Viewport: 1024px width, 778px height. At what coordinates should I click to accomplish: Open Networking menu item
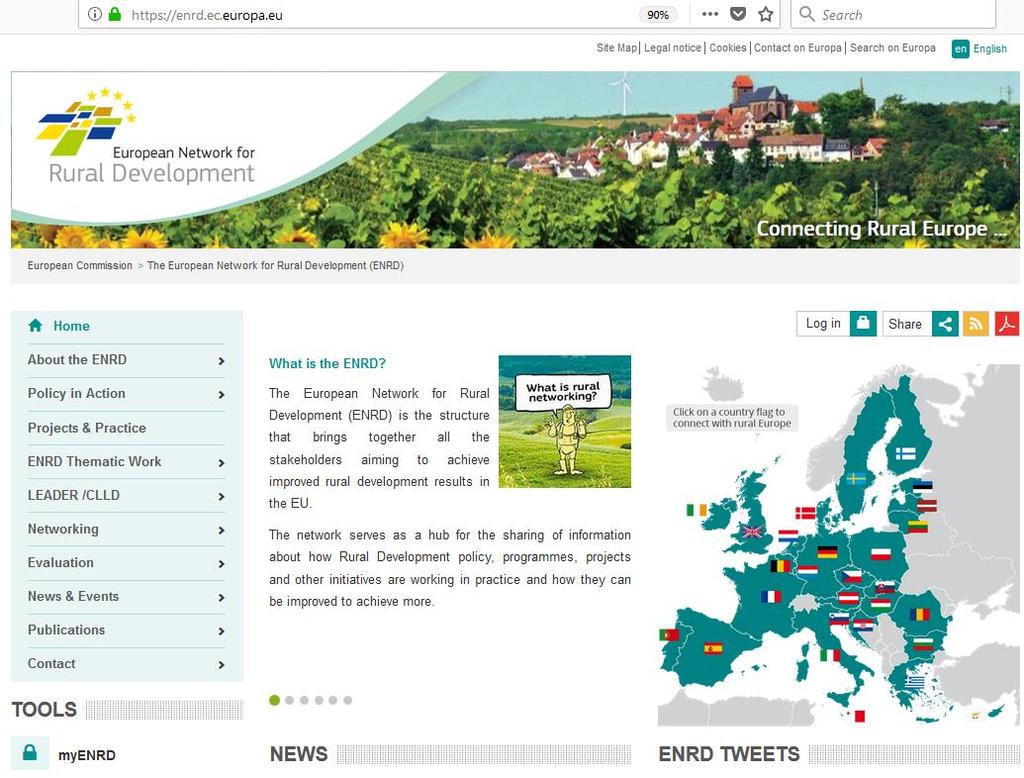pos(63,528)
